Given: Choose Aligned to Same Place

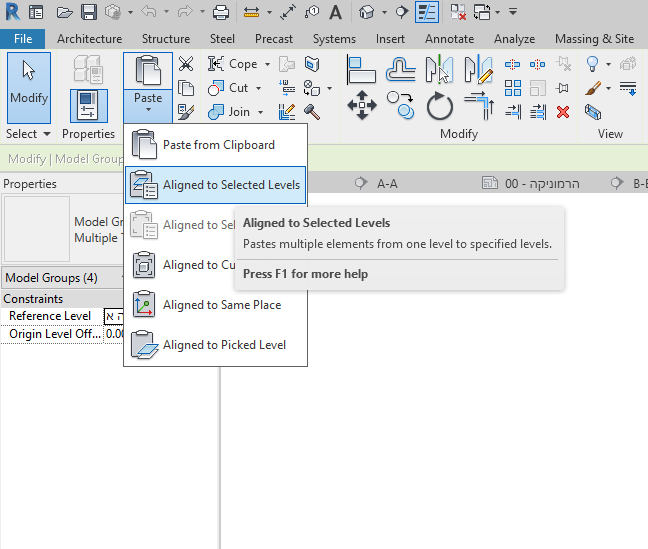Looking at the screenshot, I should [216, 305].
